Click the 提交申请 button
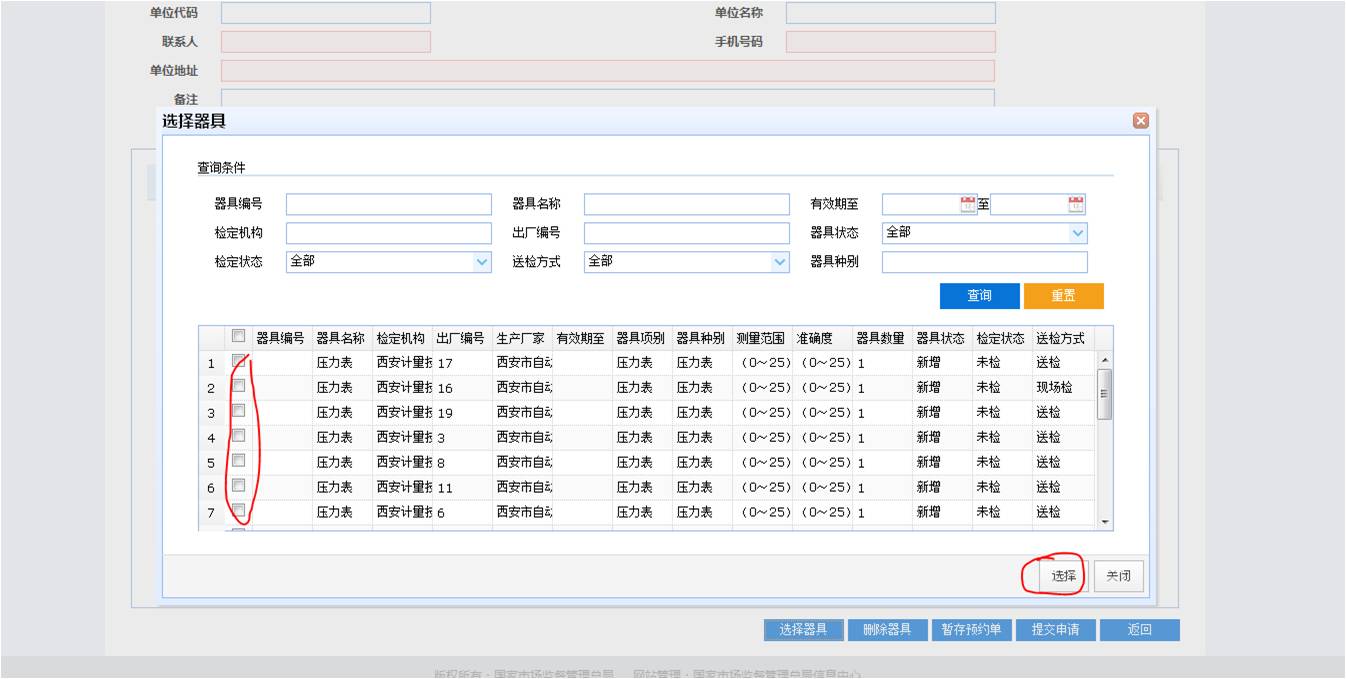Image resolution: width=1346 pixels, height=679 pixels. click(1056, 630)
